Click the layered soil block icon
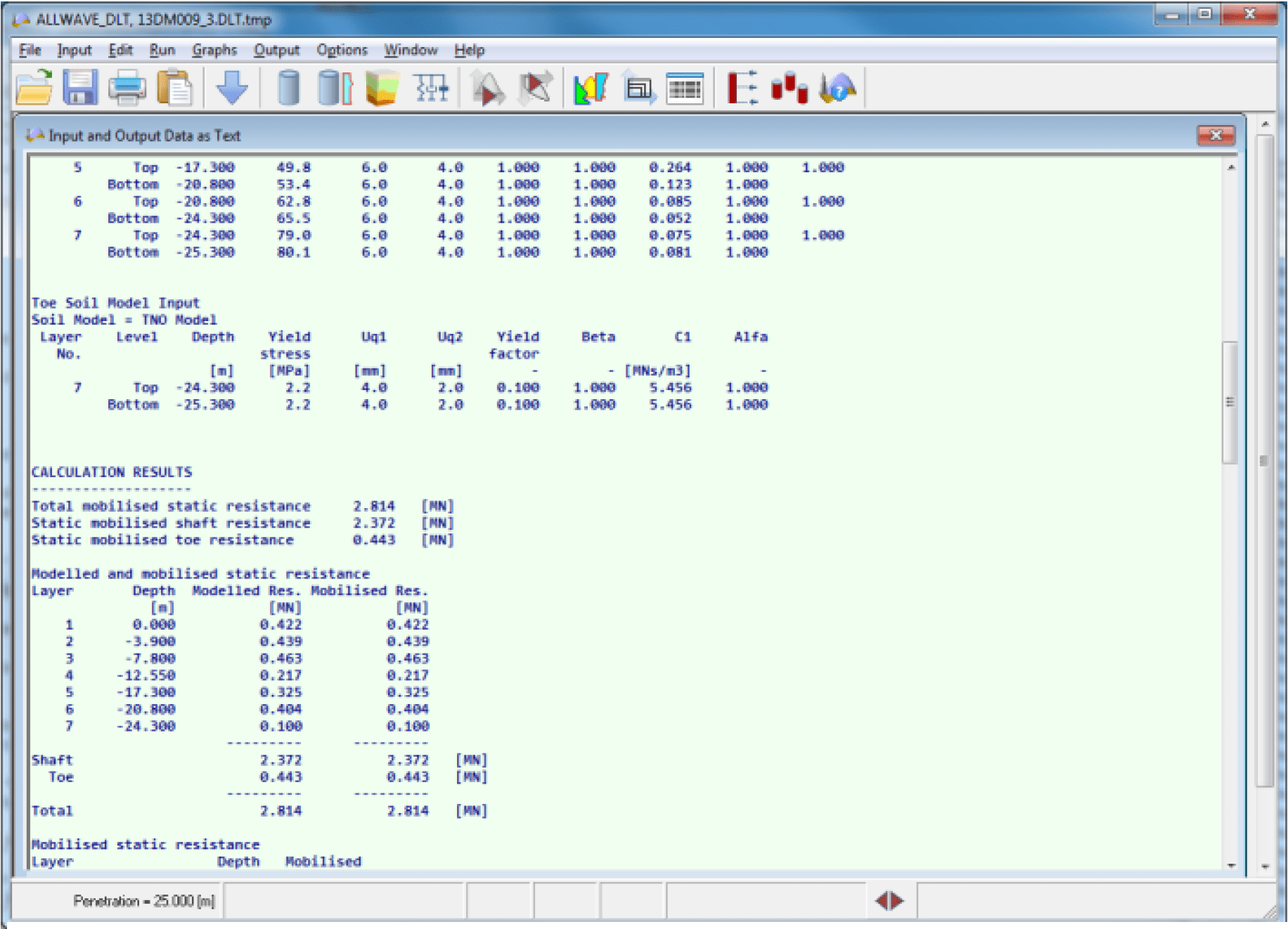 382,88
